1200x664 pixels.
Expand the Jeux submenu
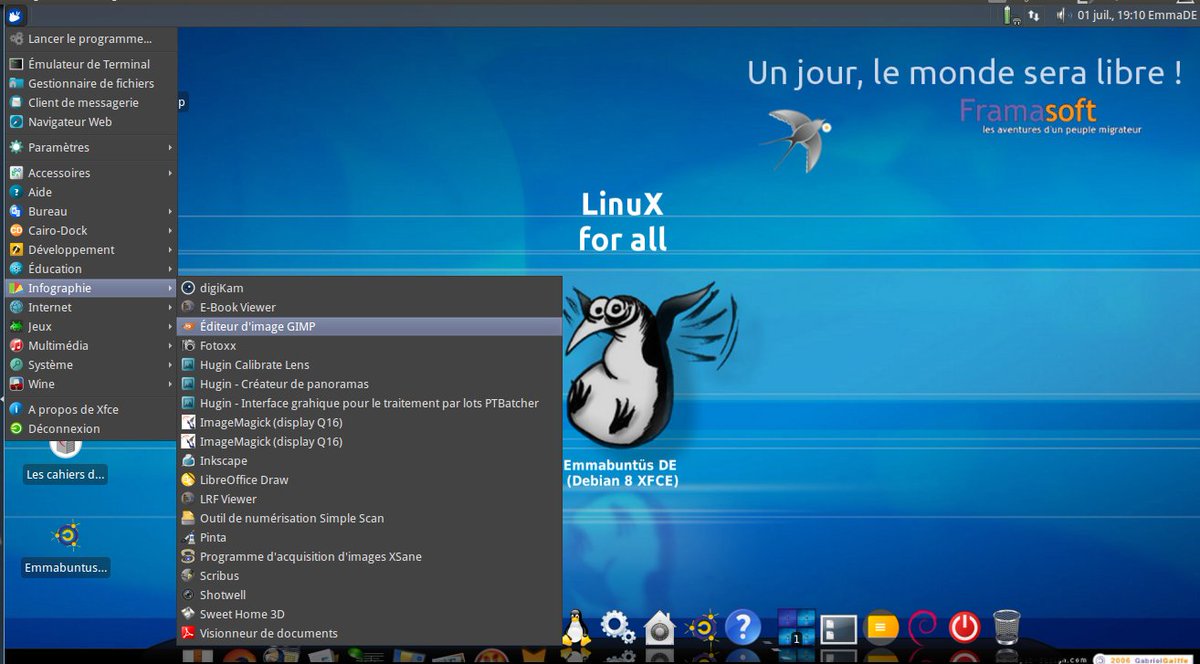point(91,326)
